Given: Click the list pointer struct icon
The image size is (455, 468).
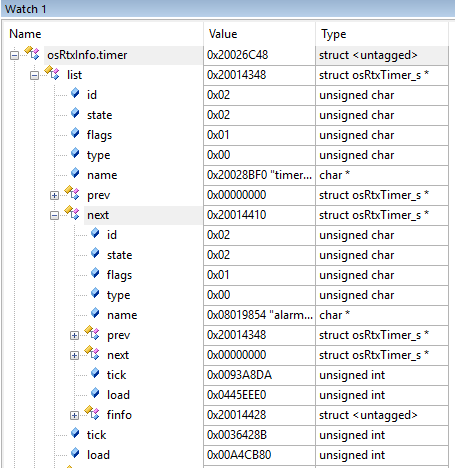Looking at the screenshot, I should pos(52,73).
